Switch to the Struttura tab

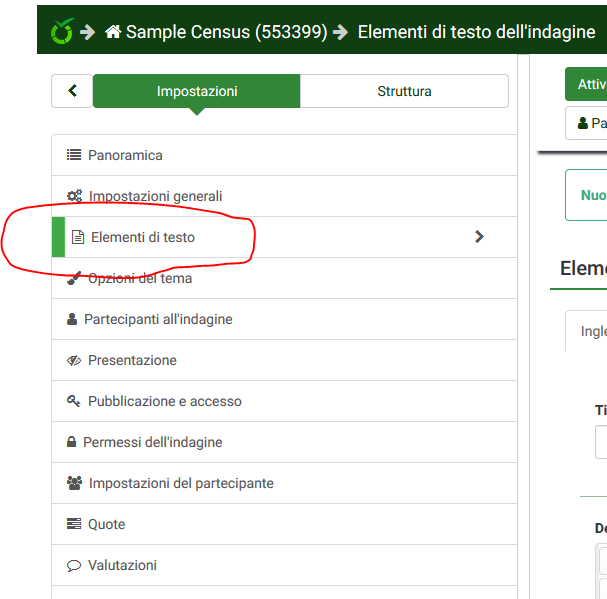[404, 91]
